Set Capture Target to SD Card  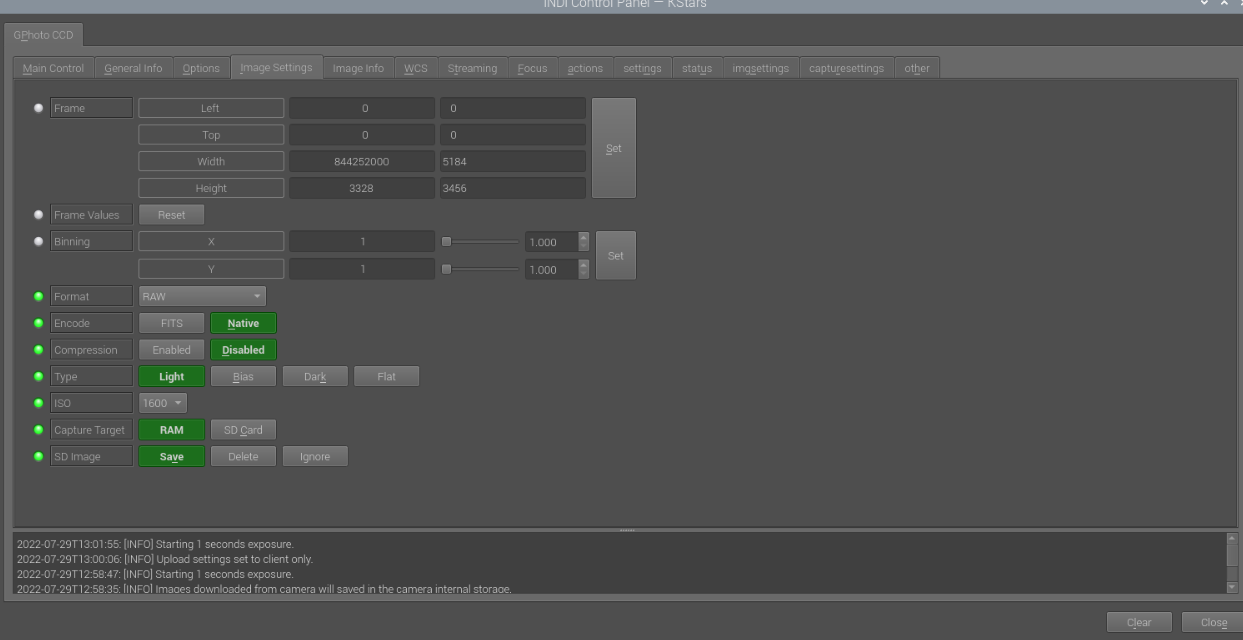[243, 430]
